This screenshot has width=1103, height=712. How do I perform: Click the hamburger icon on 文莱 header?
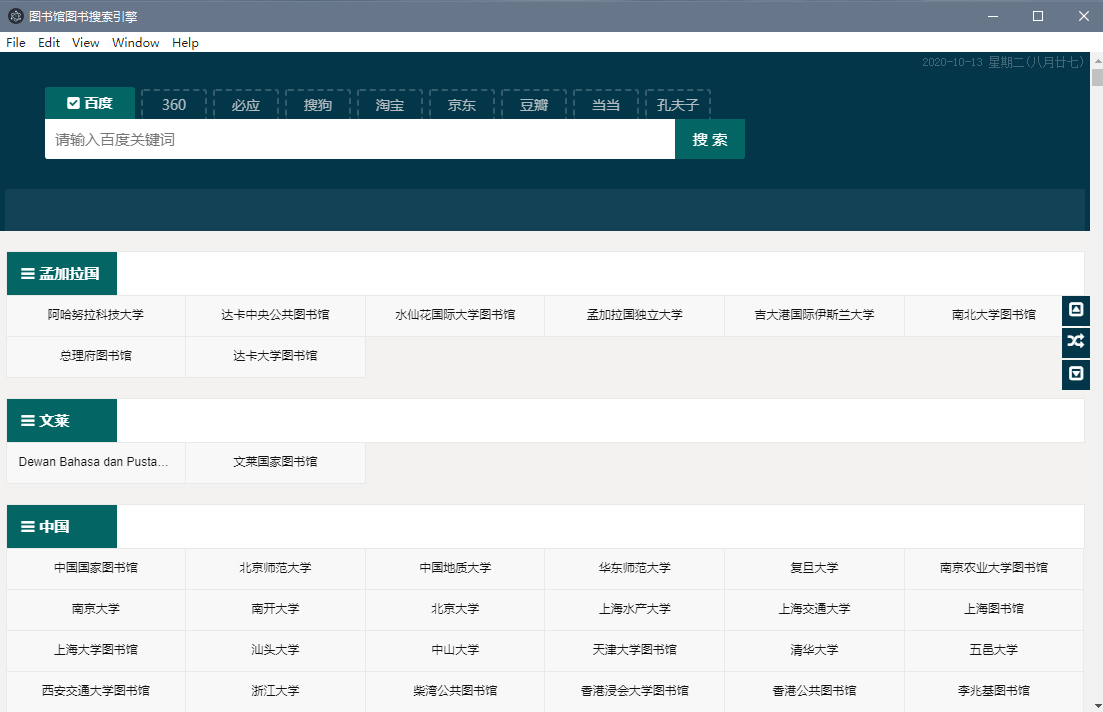27,420
